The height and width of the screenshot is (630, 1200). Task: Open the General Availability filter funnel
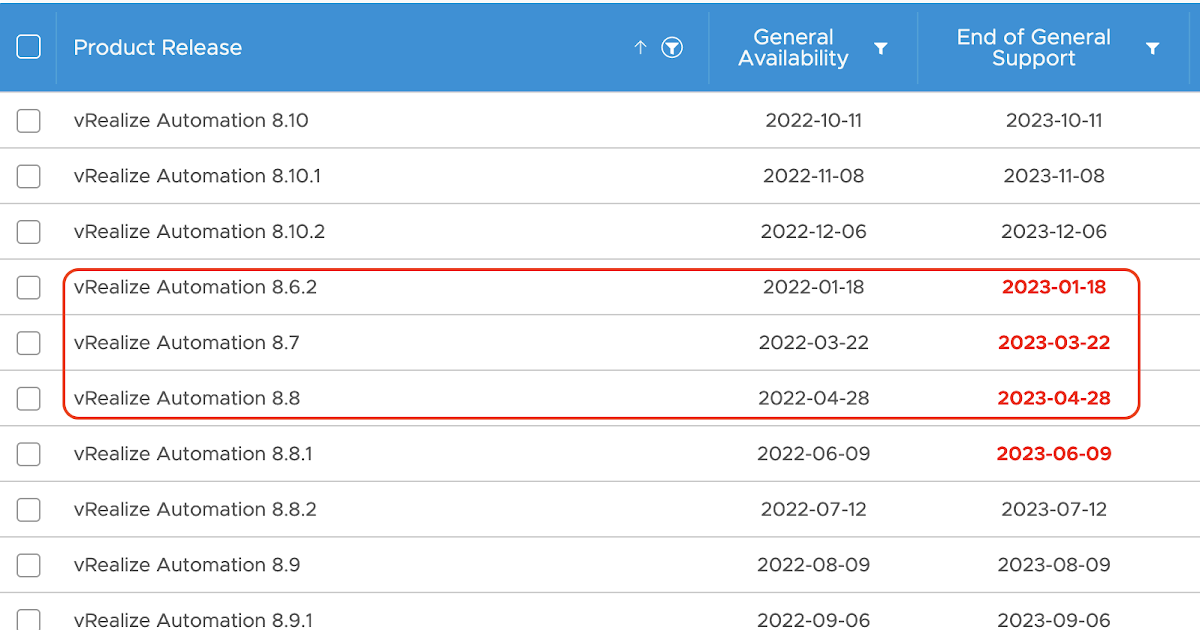(881, 48)
